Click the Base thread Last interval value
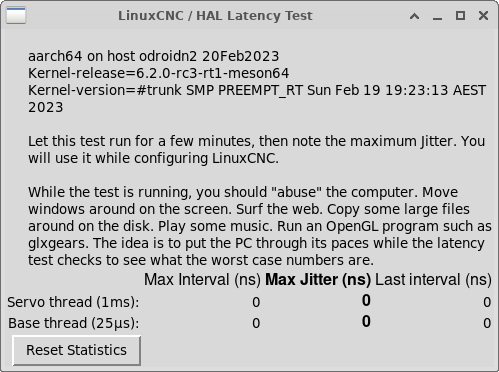This screenshot has width=499, height=372. click(x=487, y=323)
